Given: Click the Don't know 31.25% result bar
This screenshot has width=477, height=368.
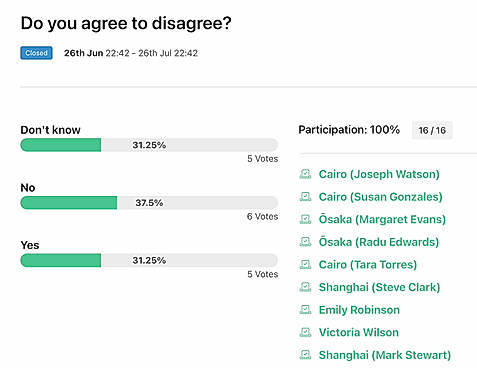Looking at the screenshot, I should [x=149, y=145].
